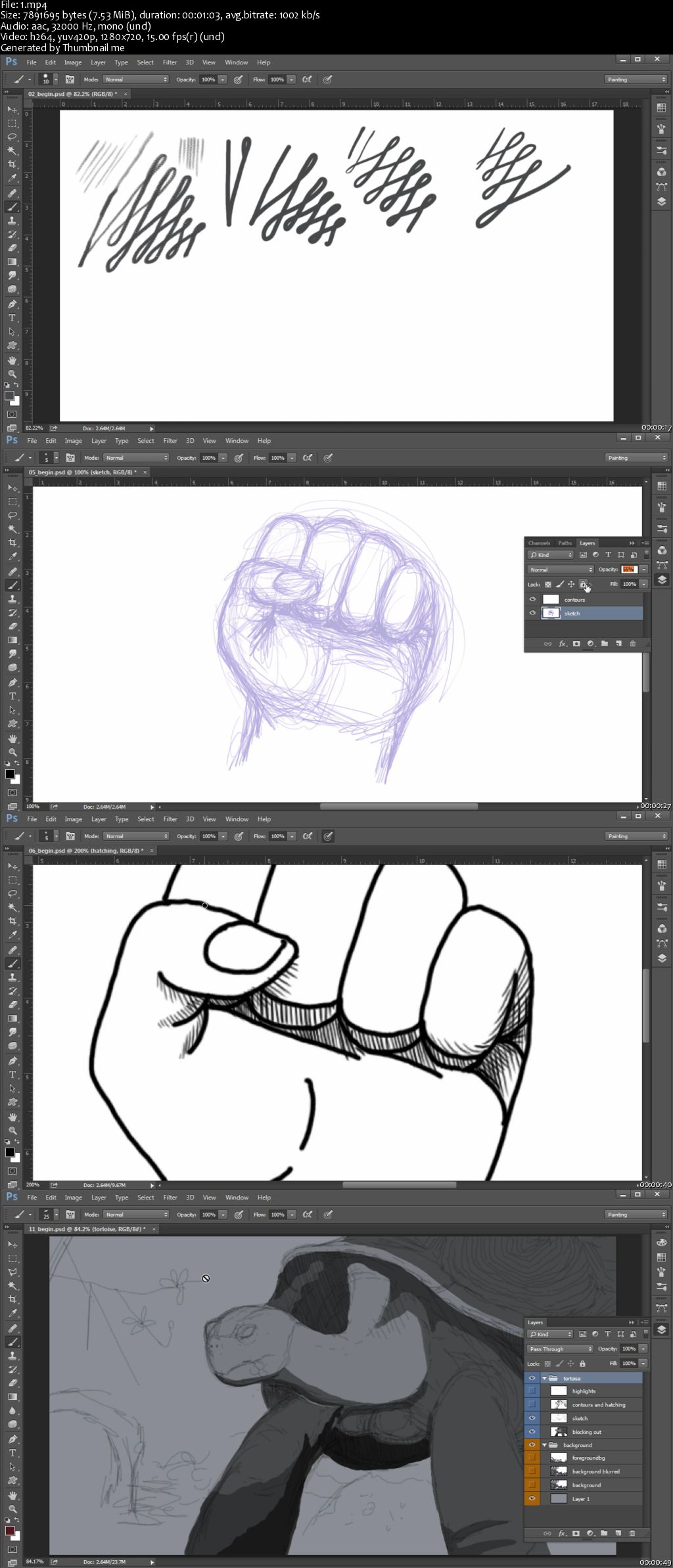
Task: Click the Layers panel icon in the 06_begin.psd right dock
Action: 662,958
